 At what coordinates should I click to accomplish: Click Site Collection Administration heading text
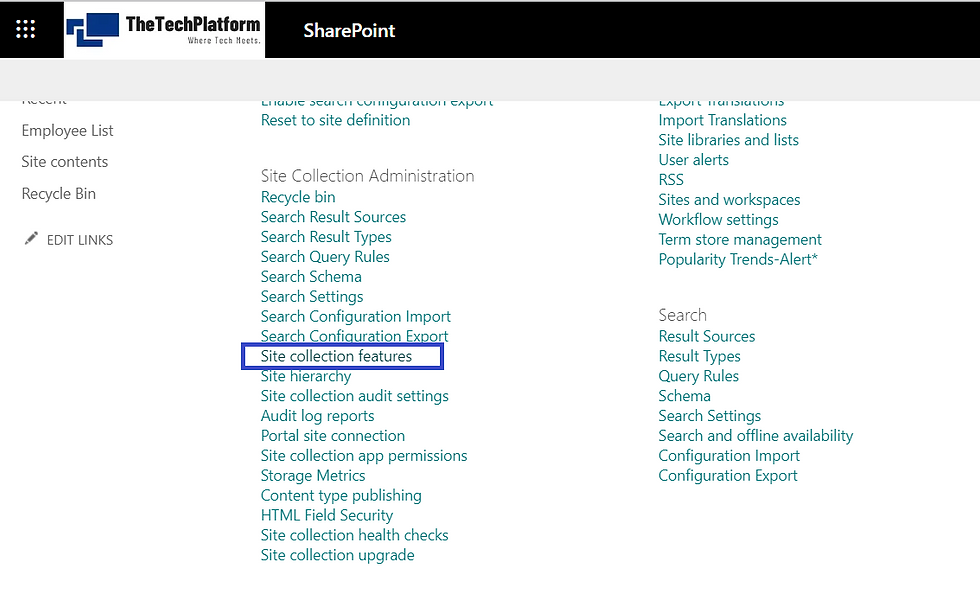click(x=368, y=176)
